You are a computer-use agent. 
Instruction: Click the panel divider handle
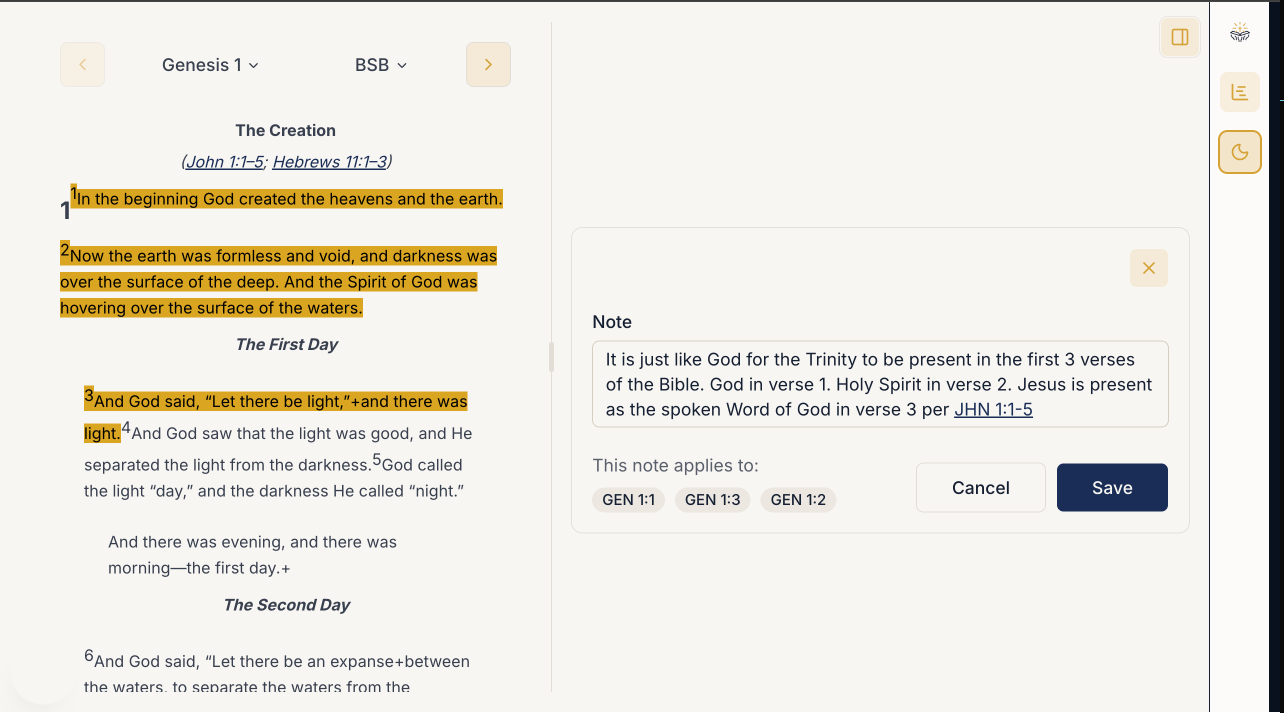pos(551,356)
